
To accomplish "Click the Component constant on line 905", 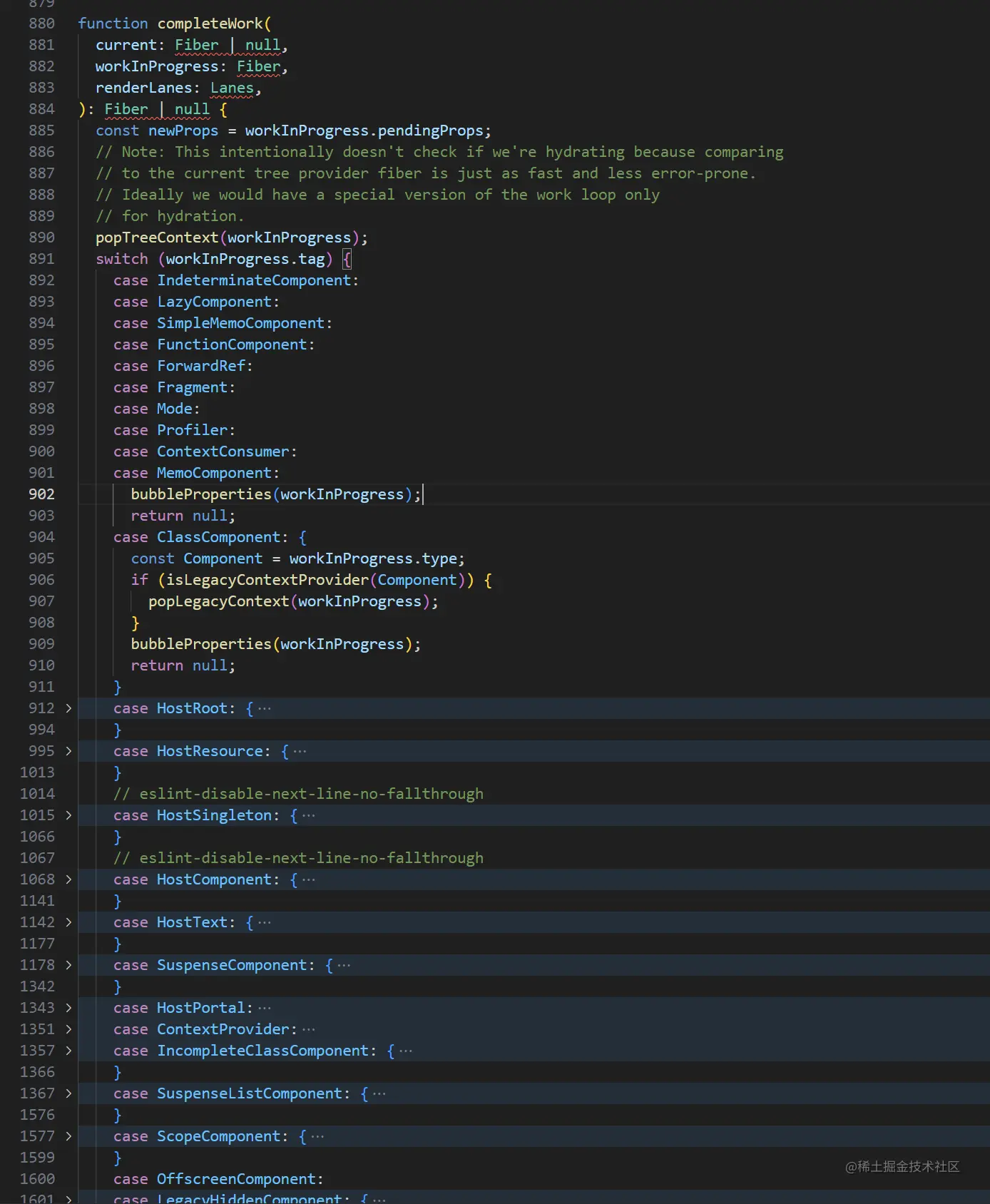I will pos(223,558).
